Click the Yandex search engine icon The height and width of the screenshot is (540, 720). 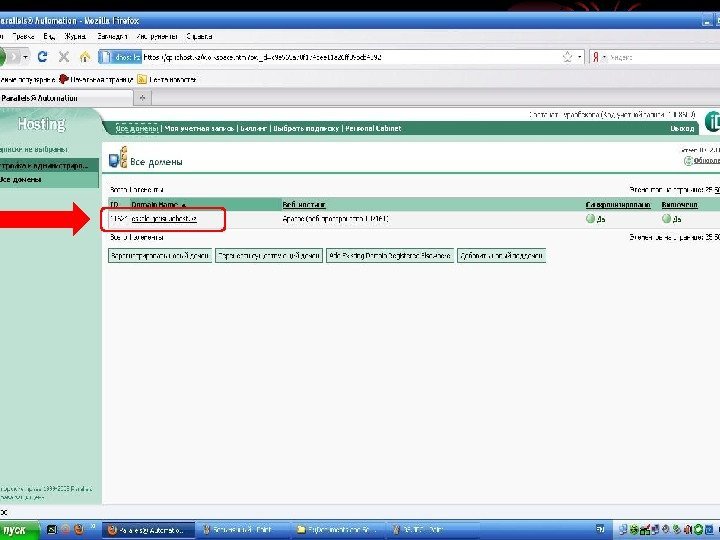tap(596, 57)
